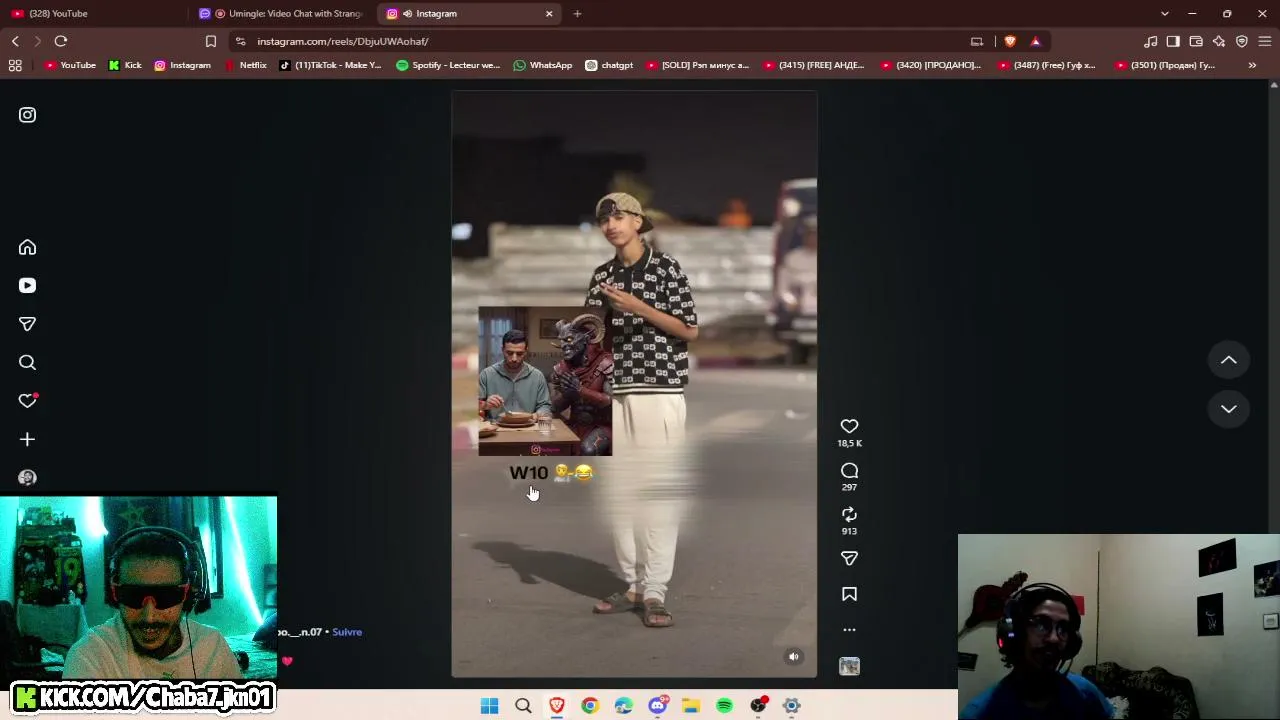This screenshot has width=1280, height=720.
Task: Open Leo AI sparkle icon
Action: coord(1219,41)
